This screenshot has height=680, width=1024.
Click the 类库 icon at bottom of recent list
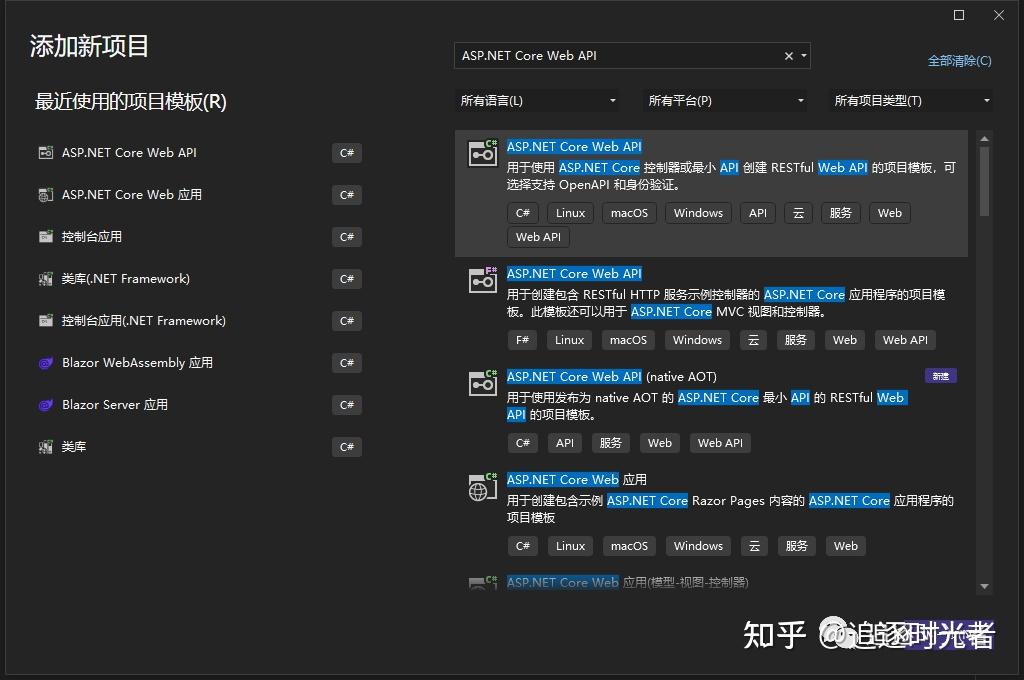click(45, 446)
